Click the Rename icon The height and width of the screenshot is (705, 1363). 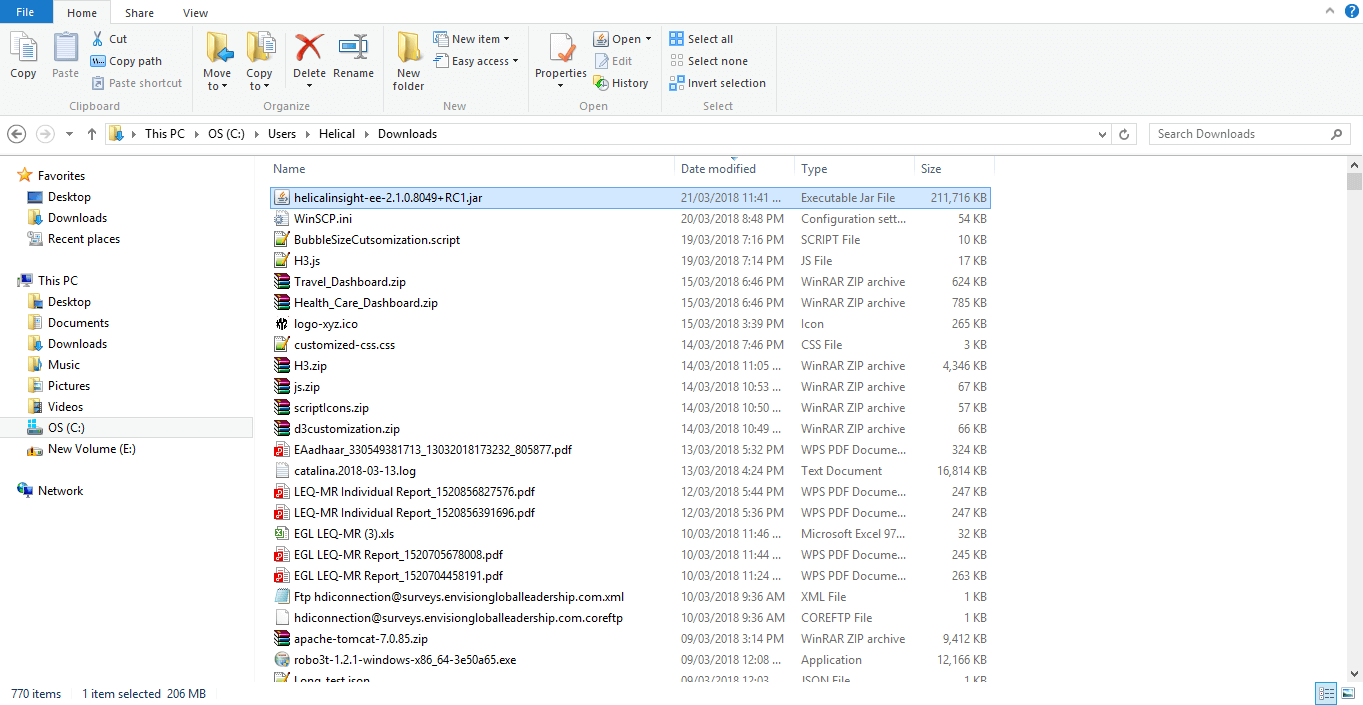point(353,47)
